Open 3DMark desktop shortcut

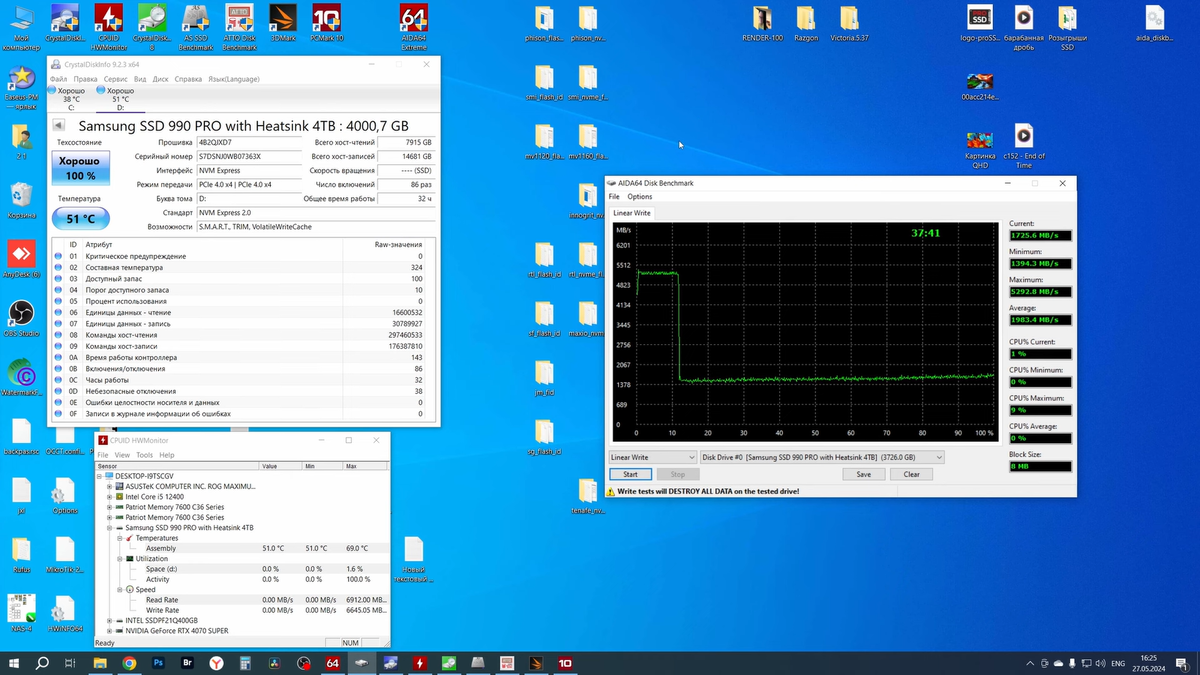pyautogui.click(x=283, y=24)
